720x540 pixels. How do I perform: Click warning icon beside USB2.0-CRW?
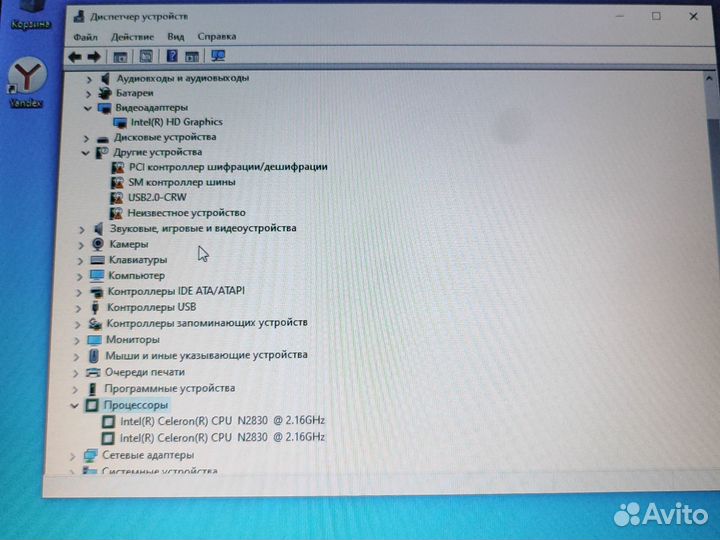pyautogui.click(x=117, y=198)
